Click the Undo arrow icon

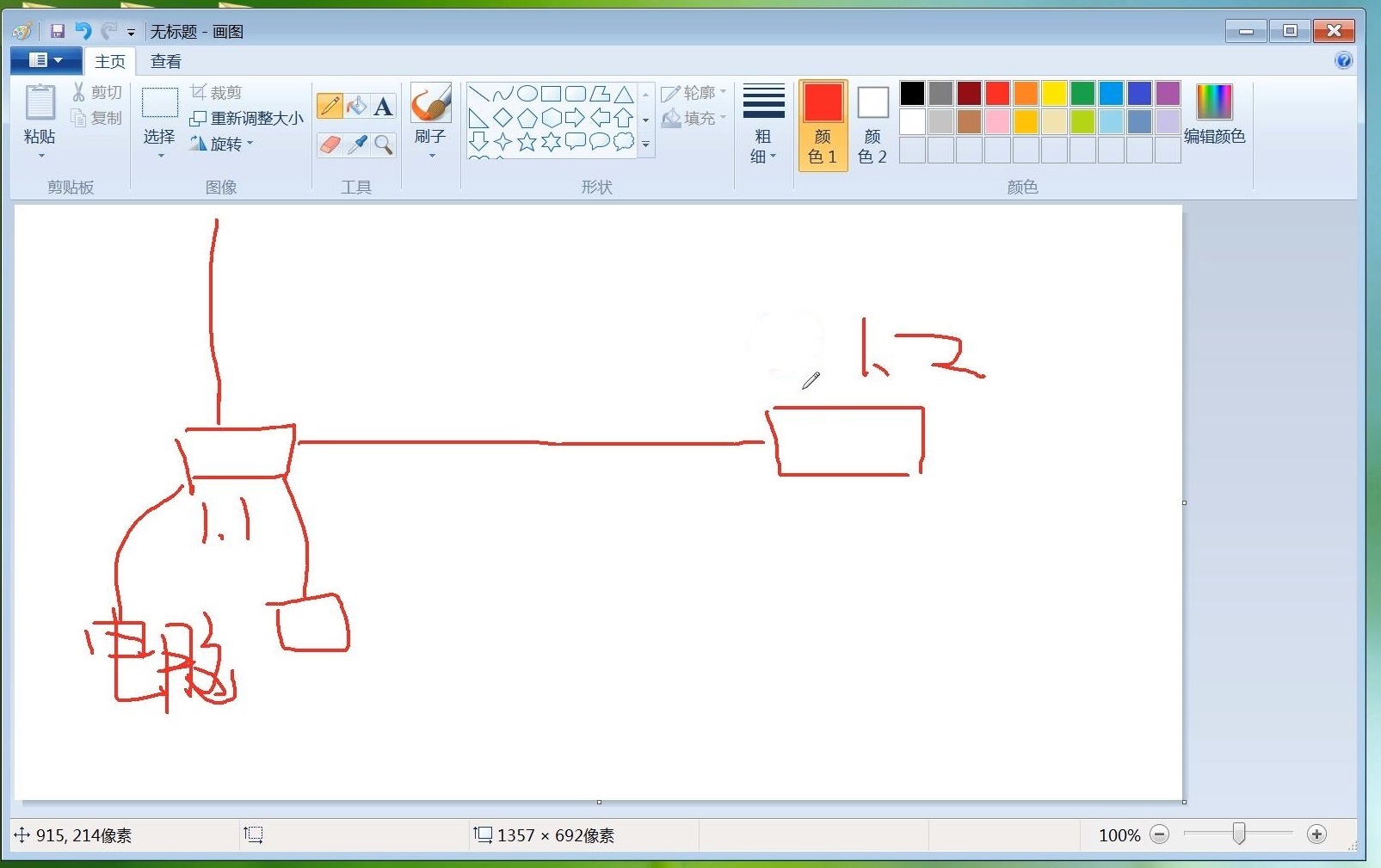pos(83,32)
